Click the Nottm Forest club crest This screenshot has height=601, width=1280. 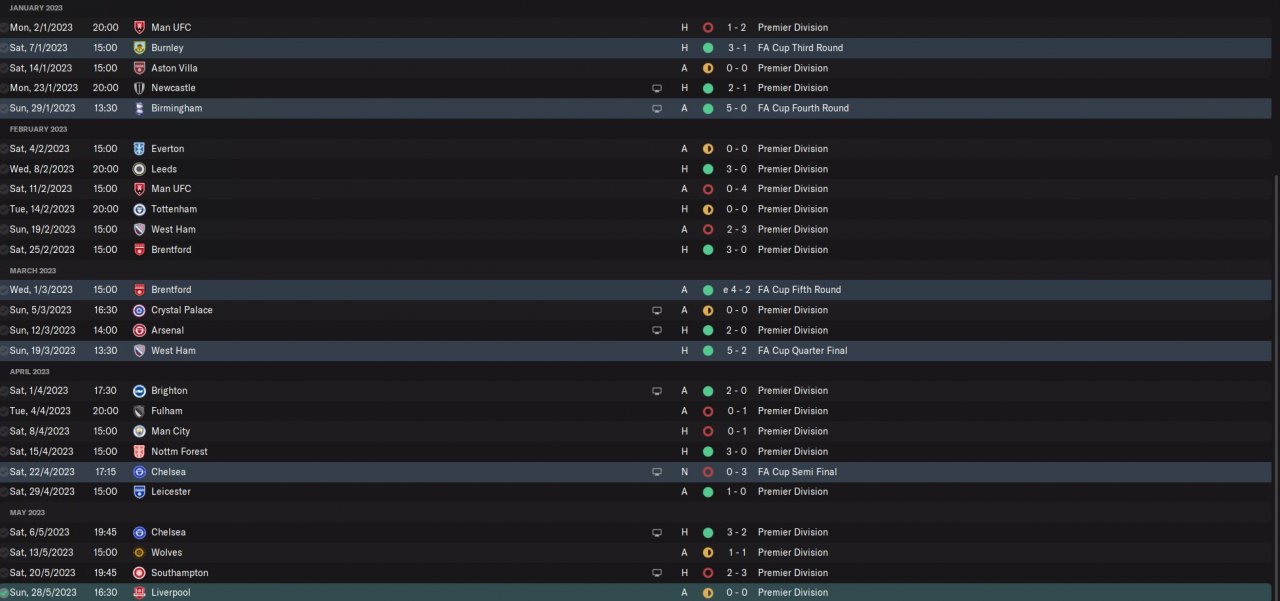(x=139, y=451)
